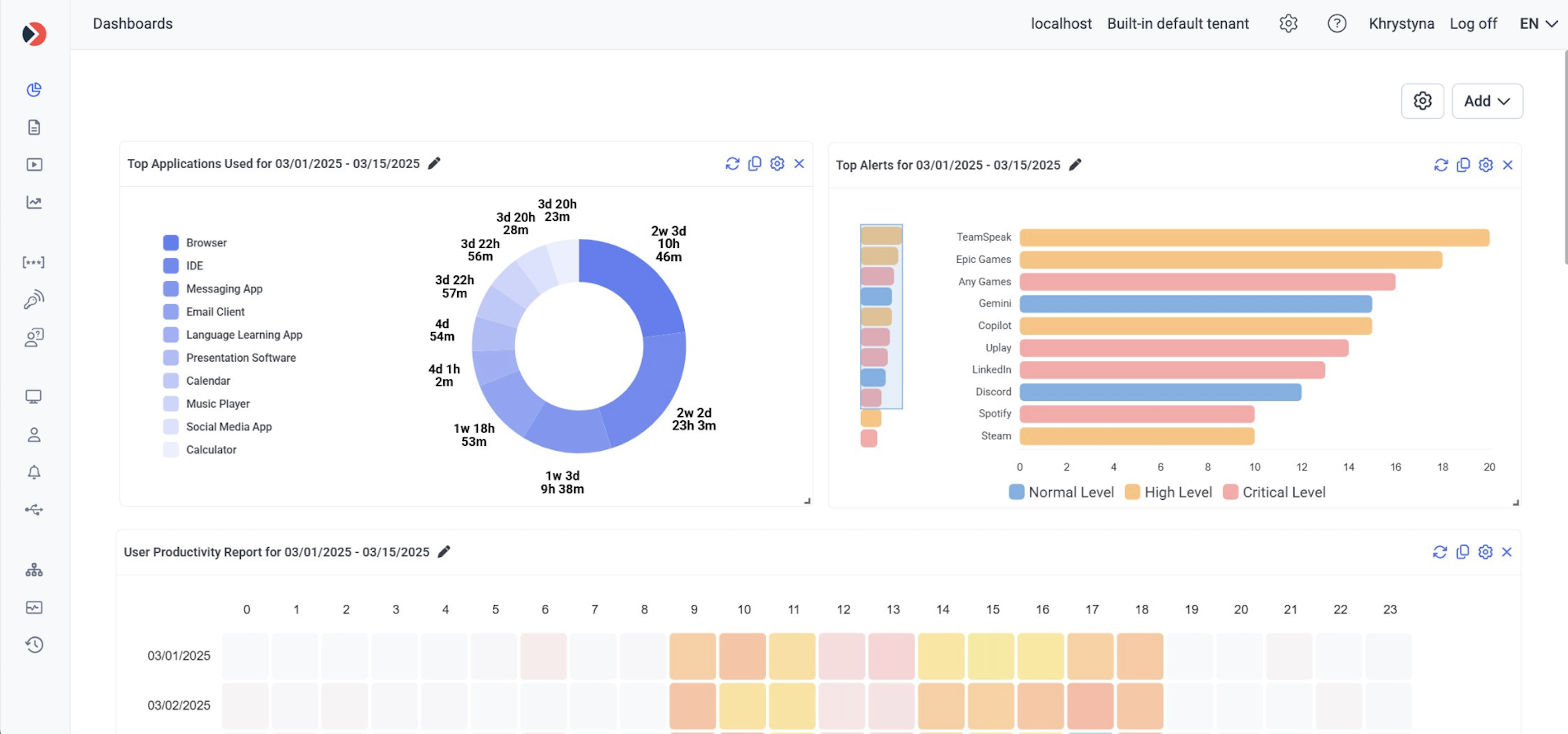This screenshot has width=1568, height=734.
Task: Open the session player sidebar icon
Action: [x=34, y=164]
